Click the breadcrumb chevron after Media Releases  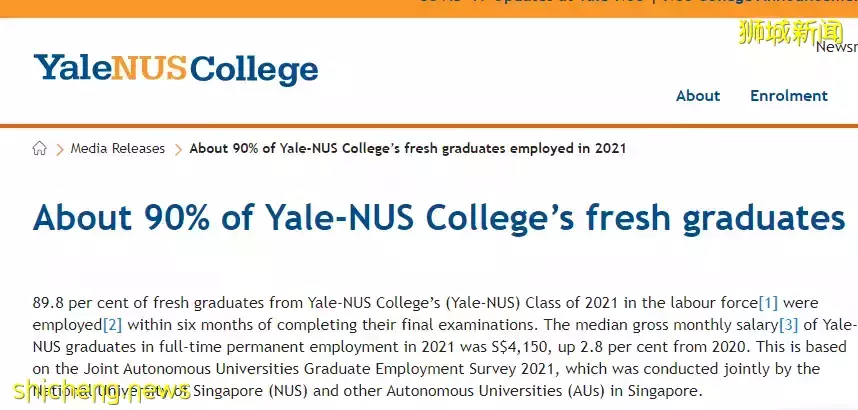pos(178,149)
